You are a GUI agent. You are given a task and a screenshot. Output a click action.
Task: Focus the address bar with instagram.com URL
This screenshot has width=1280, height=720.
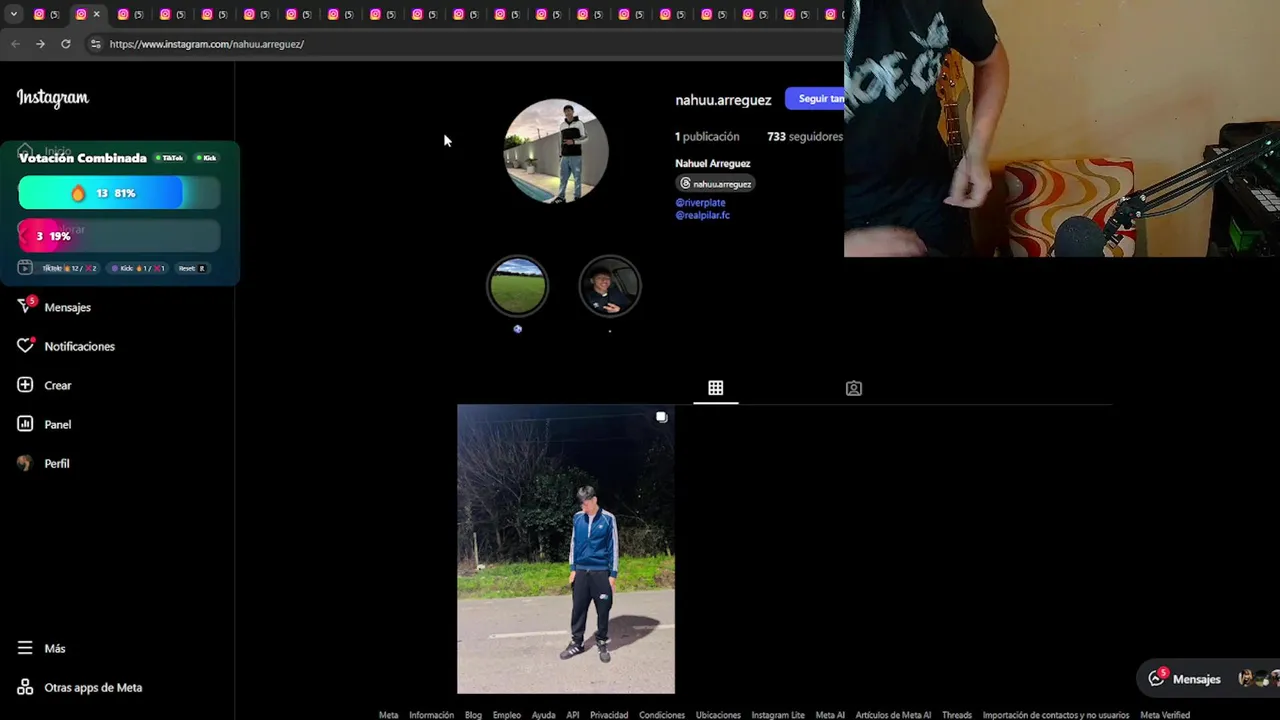click(x=206, y=44)
